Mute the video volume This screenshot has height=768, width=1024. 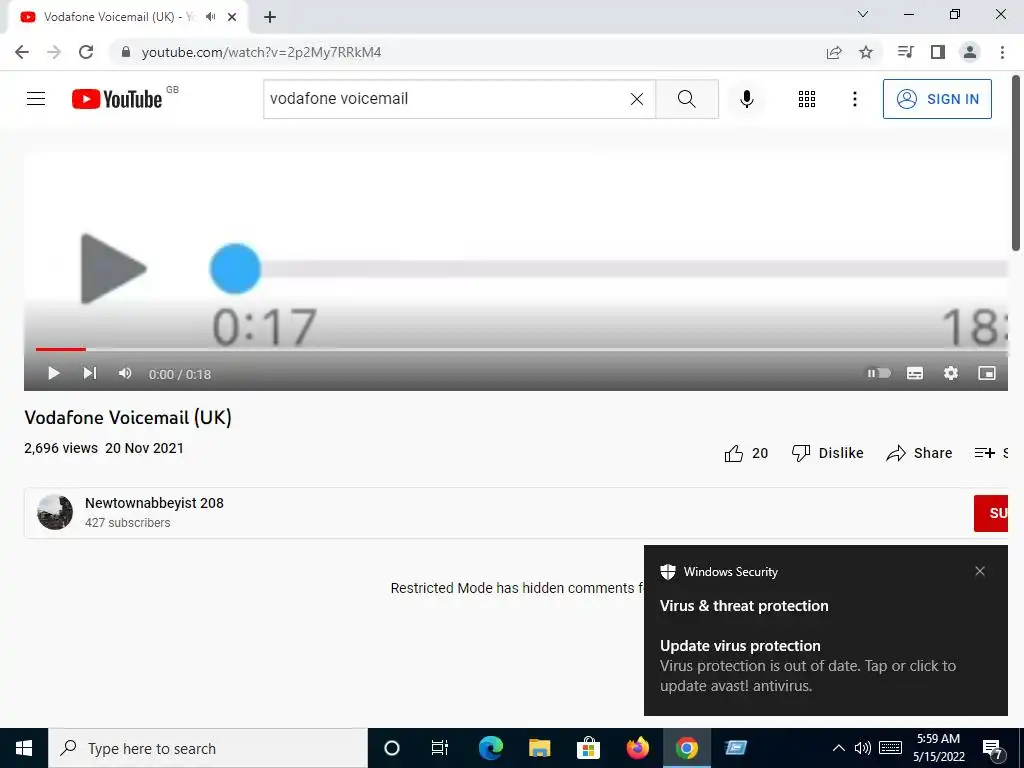tap(125, 373)
